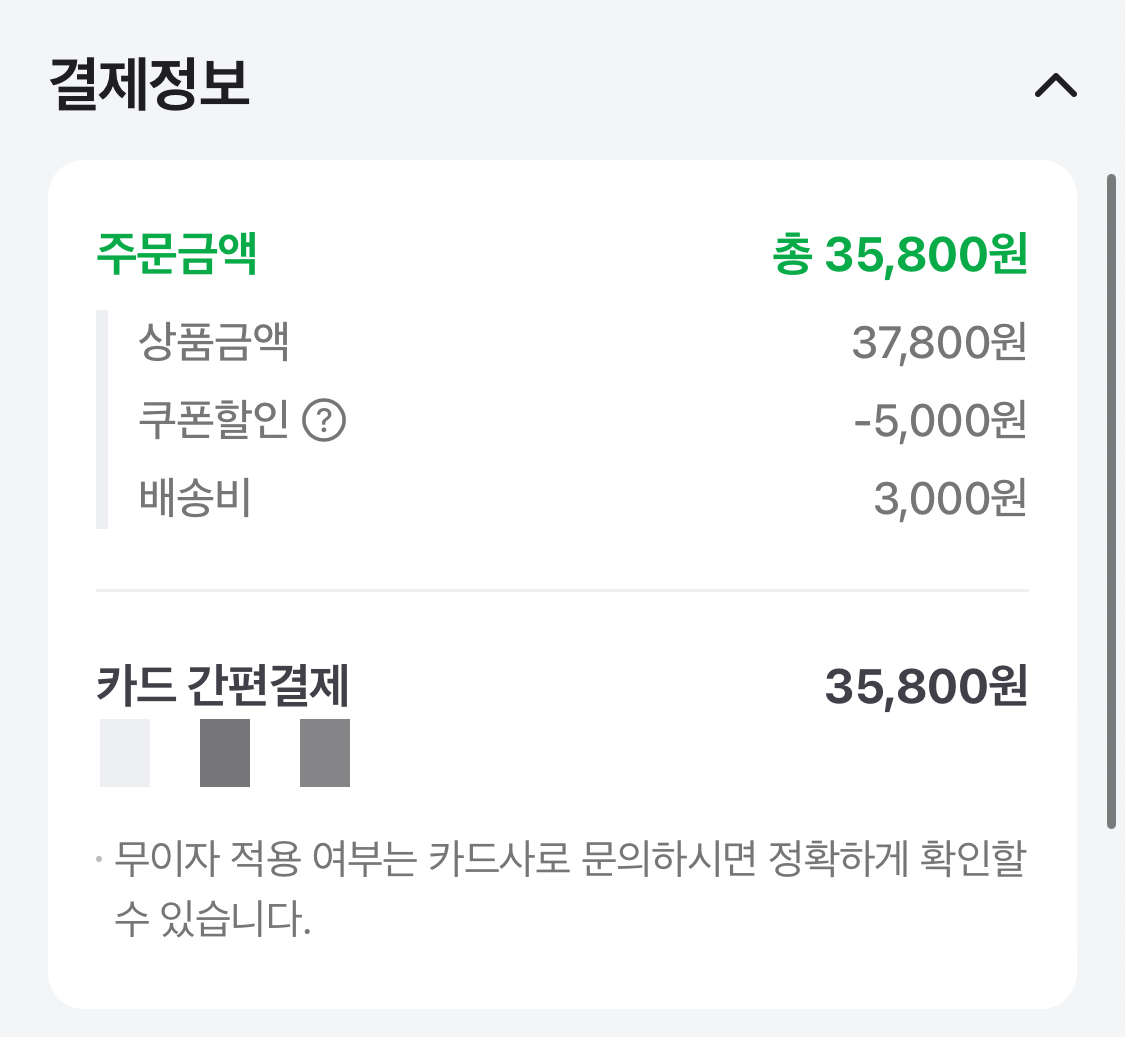Viewport: 1125px width, 1037px height.
Task: Click the chevron beside 결제정보 header
Action: pos(1056,86)
